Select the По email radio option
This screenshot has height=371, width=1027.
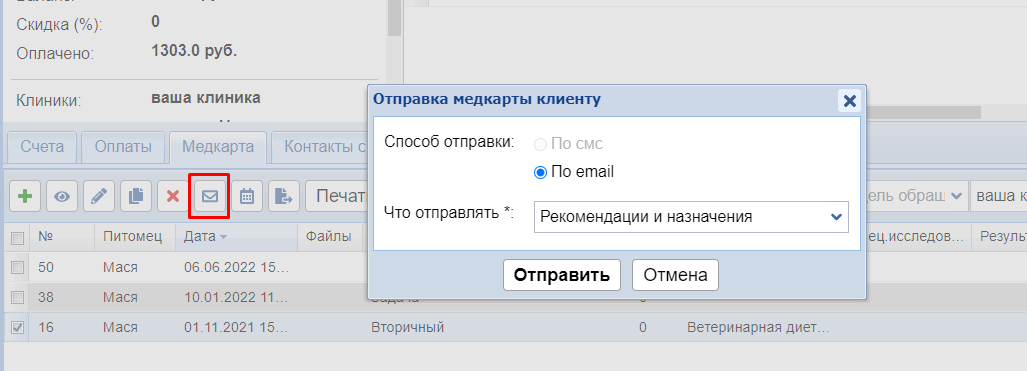click(x=540, y=172)
